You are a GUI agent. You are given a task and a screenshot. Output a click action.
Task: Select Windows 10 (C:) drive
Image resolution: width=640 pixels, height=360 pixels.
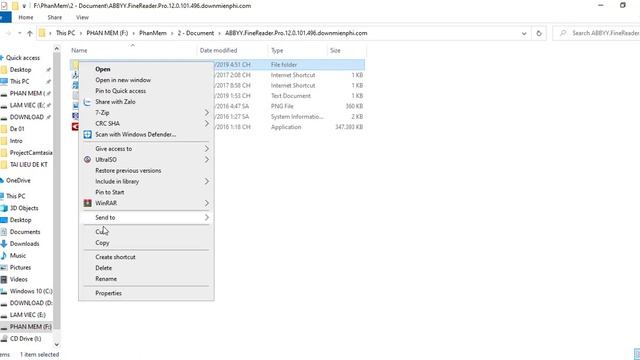click(31, 291)
